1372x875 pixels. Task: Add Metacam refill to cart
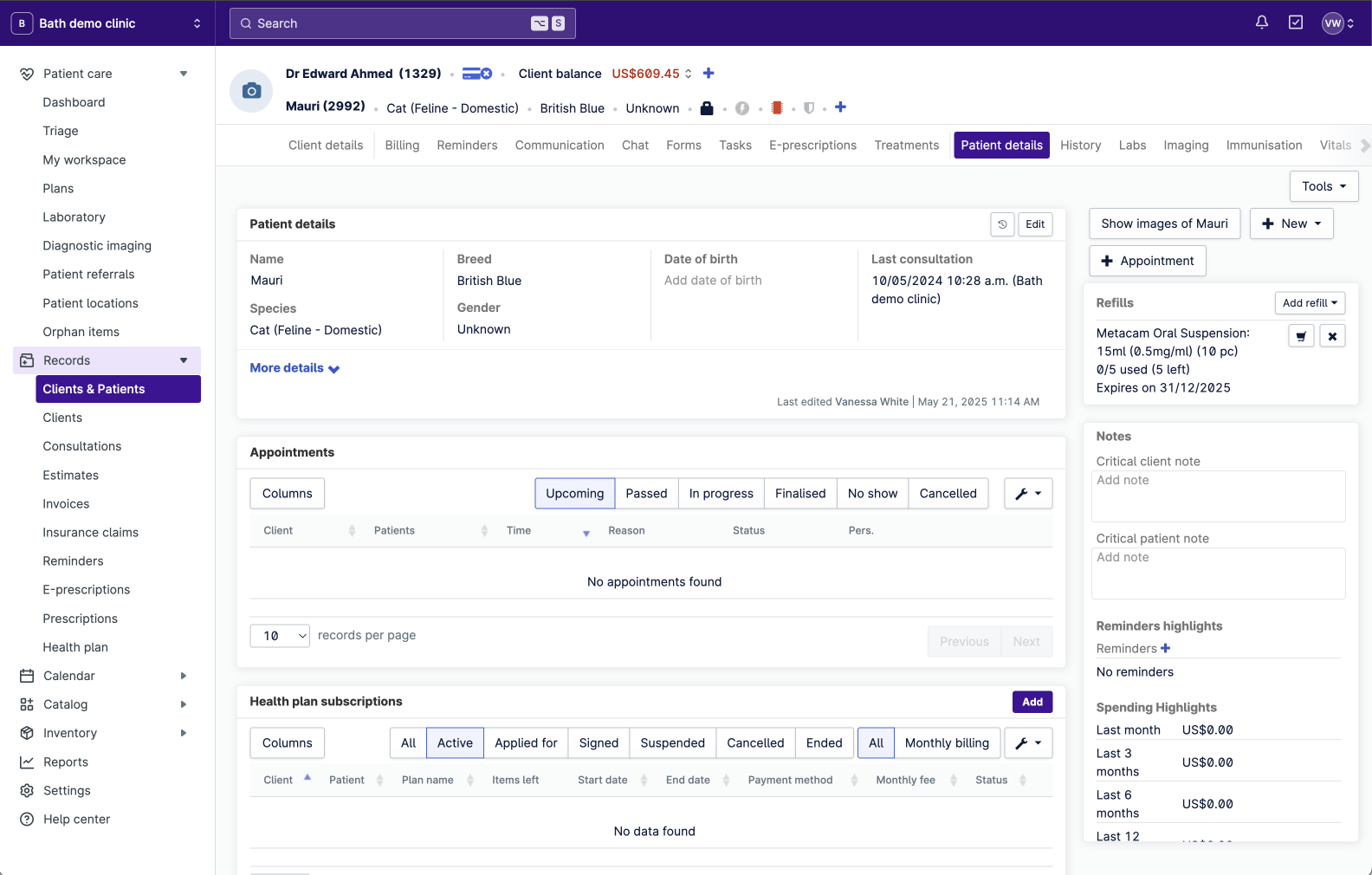(1301, 336)
